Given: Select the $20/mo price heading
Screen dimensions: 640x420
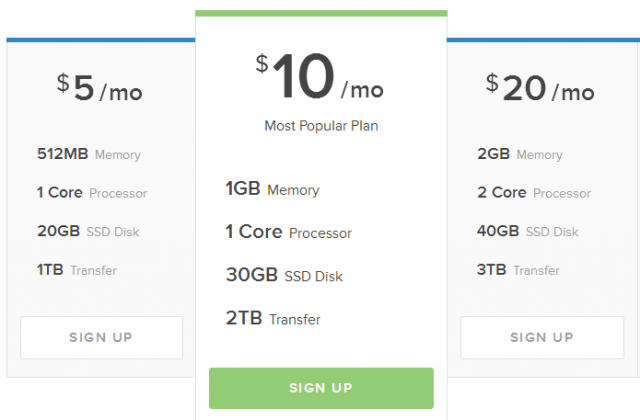Looking at the screenshot, I should [540, 90].
